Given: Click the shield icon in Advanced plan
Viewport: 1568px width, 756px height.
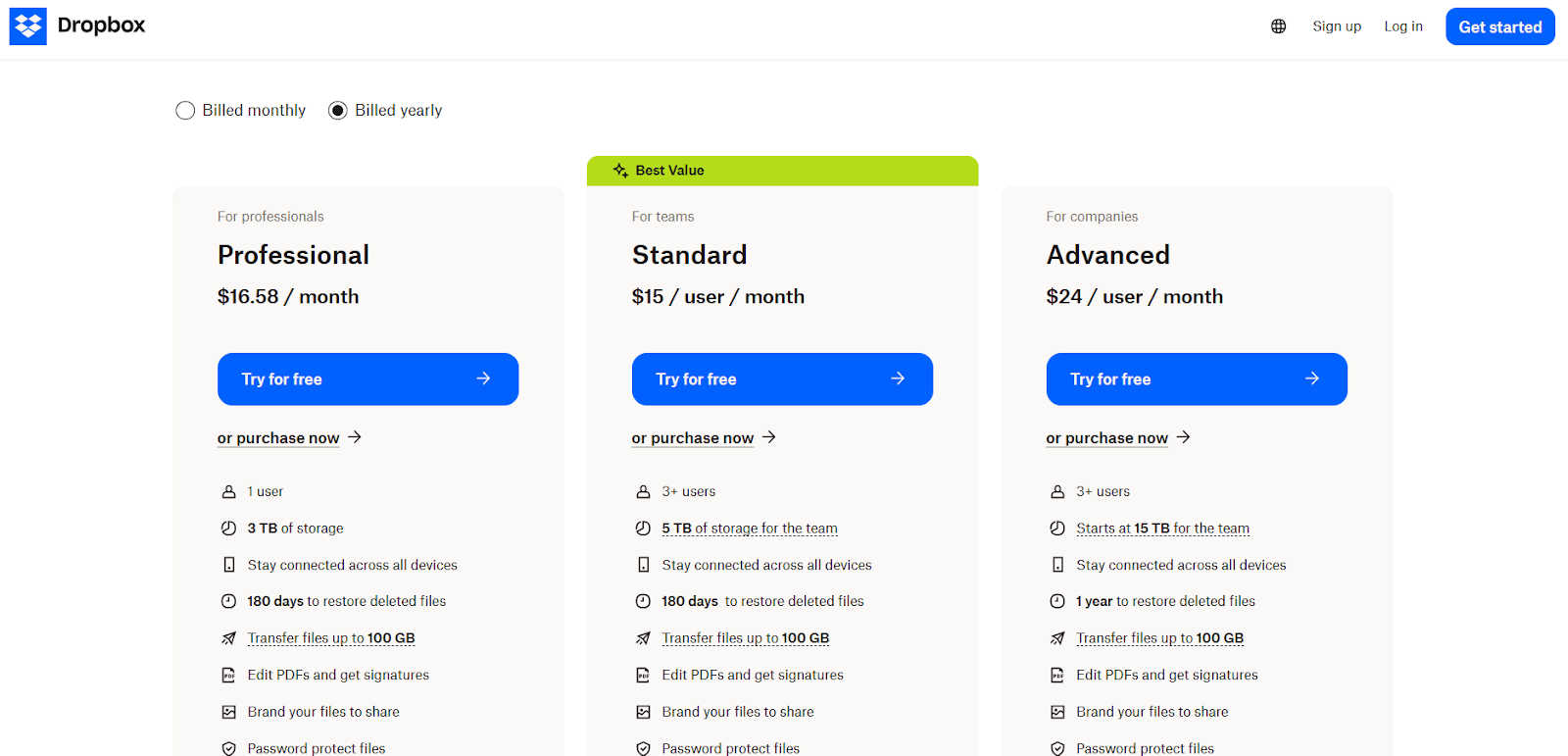Looking at the screenshot, I should (x=1057, y=748).
